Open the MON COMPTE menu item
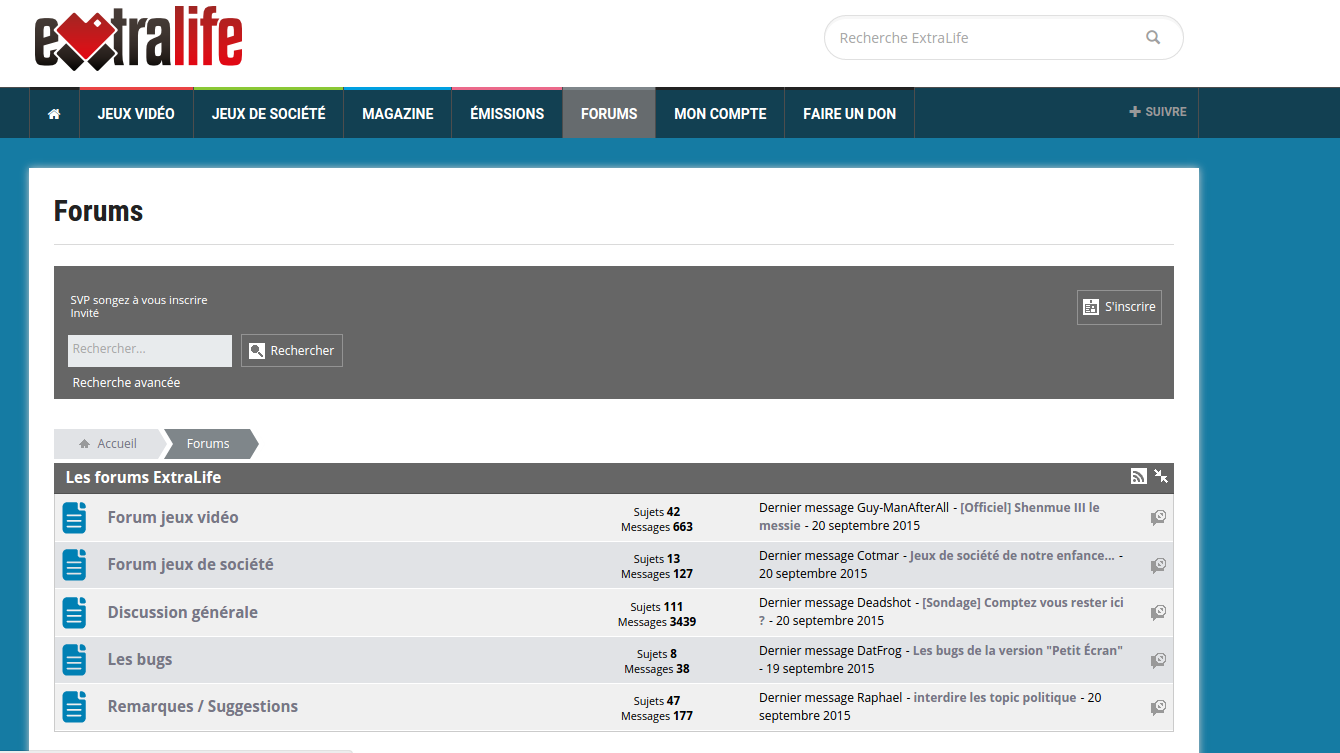Viewport: 1340px width, 753px height. click(x=720, y=114)
